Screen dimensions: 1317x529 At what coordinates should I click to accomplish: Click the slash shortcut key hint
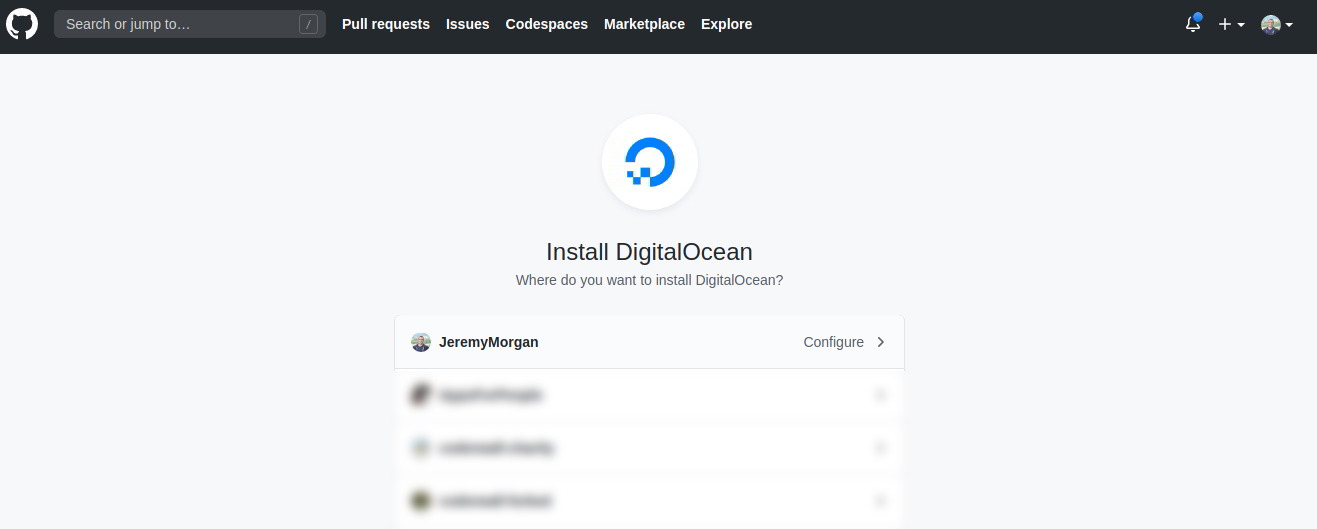(x=308, y=24)
